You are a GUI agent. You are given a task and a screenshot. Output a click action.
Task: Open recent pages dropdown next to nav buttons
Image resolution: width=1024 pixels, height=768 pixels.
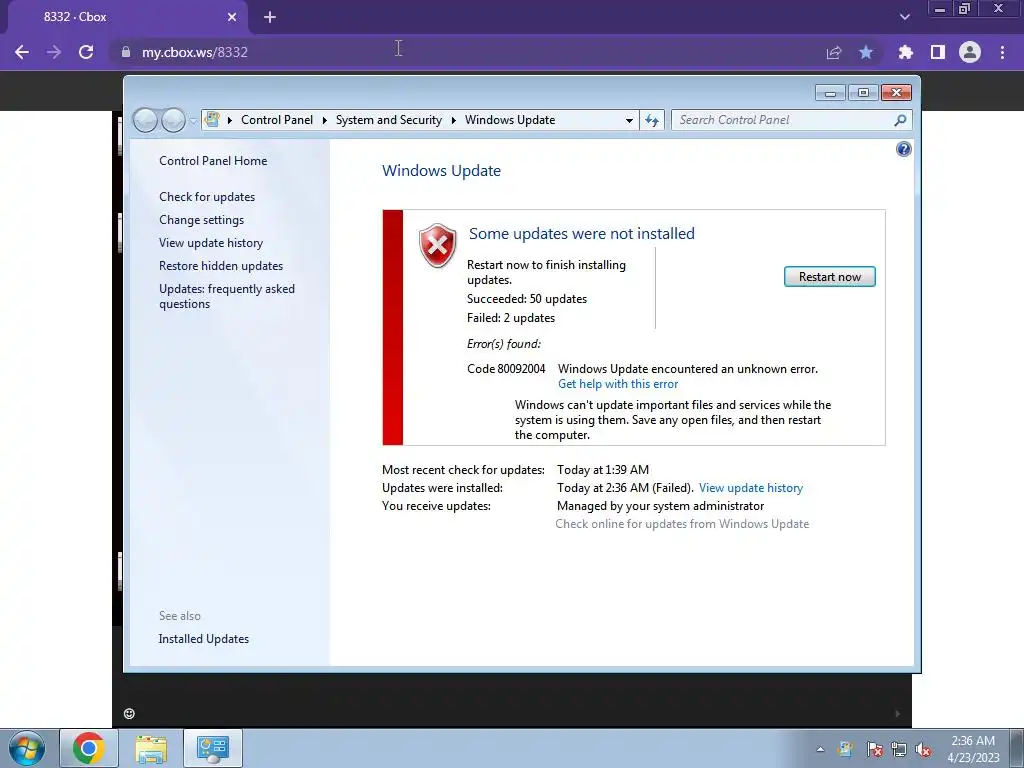[x=193, y=121]
